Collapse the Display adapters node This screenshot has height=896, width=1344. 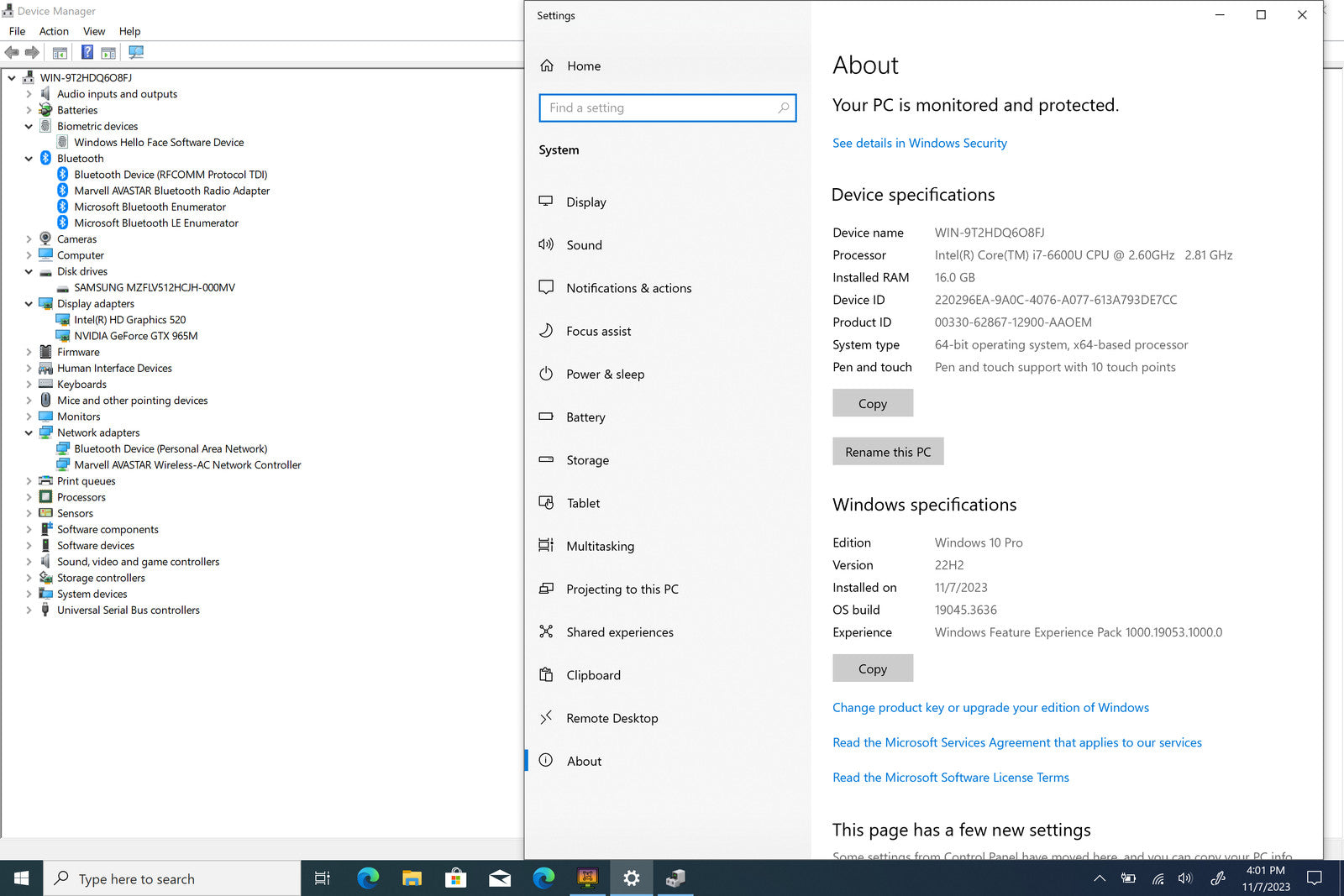(x=29, y=304)
